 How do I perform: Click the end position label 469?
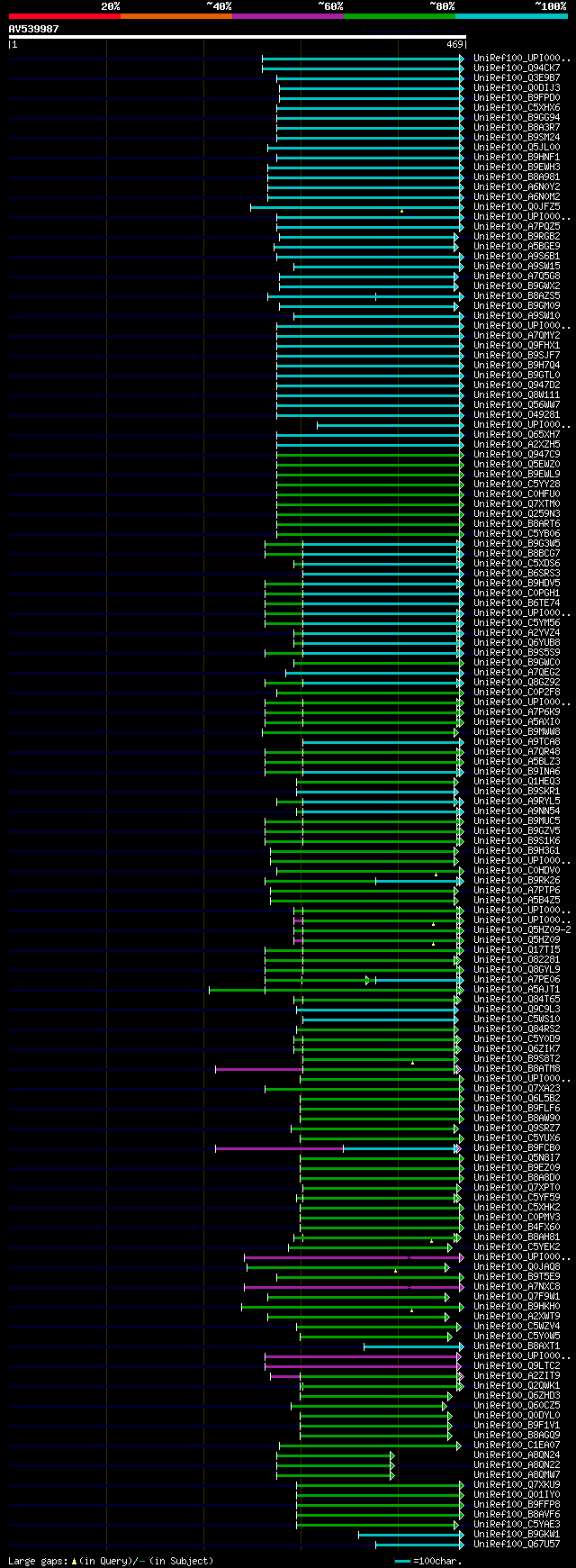[x=454, y=44]
